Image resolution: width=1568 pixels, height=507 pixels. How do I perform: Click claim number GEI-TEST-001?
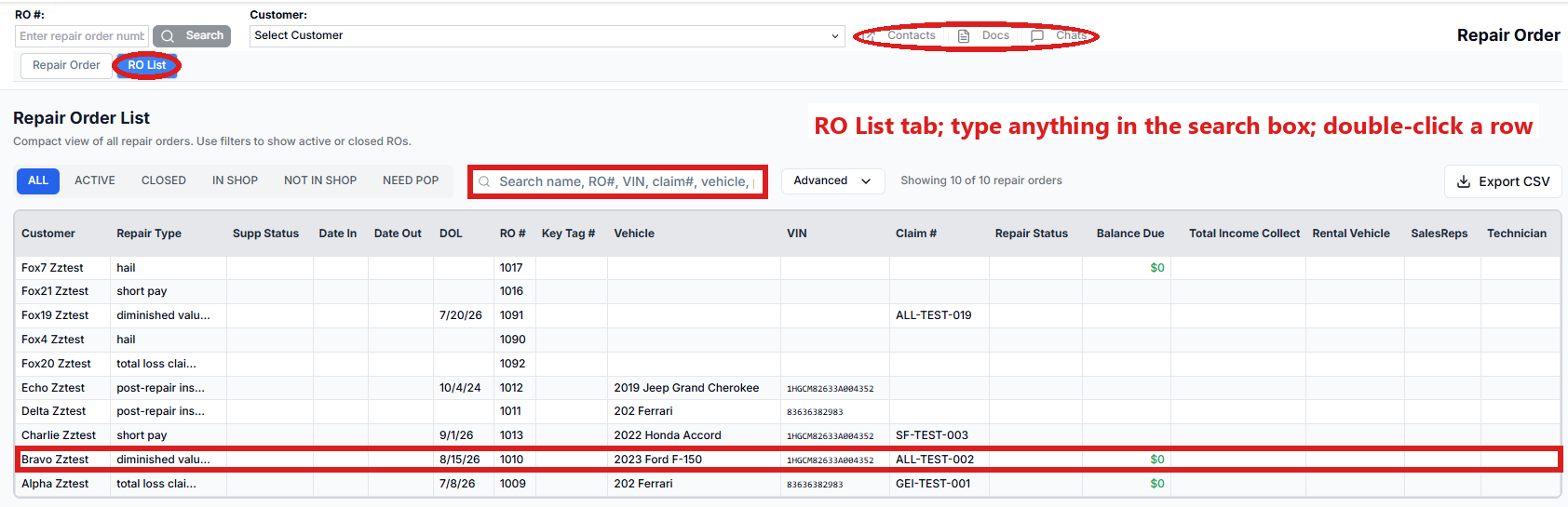coord(933,484)
